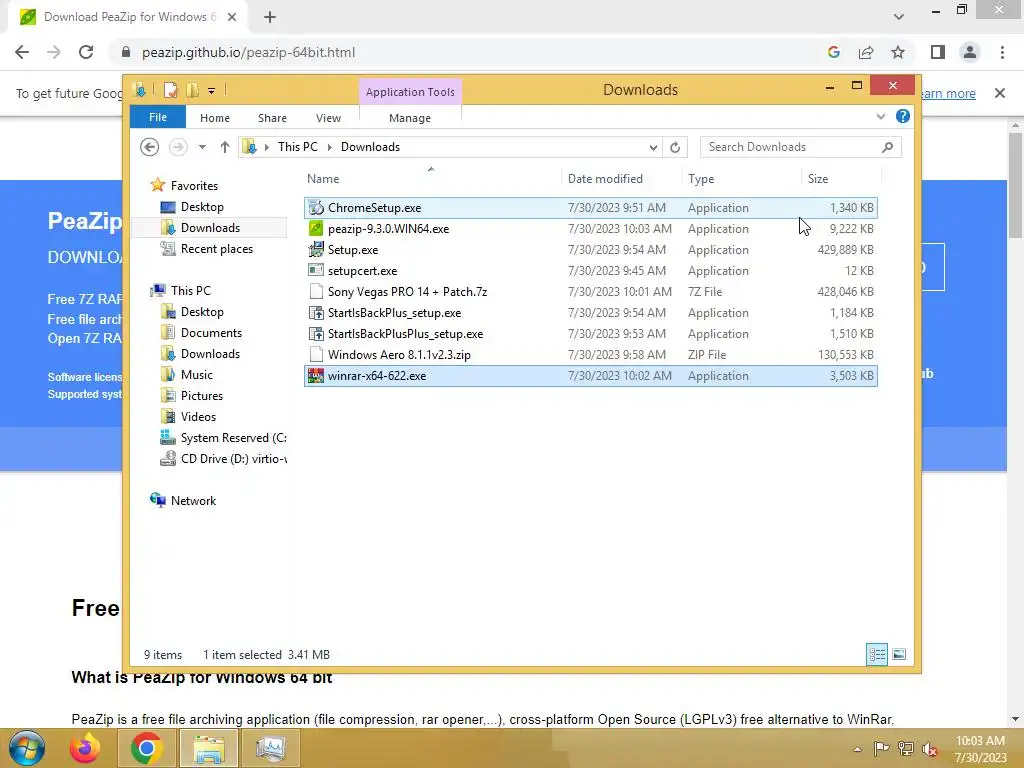Dismiss the Chrome notification bar
This screenshot has width=1024, height=768.
click(x=1000, y=93)
